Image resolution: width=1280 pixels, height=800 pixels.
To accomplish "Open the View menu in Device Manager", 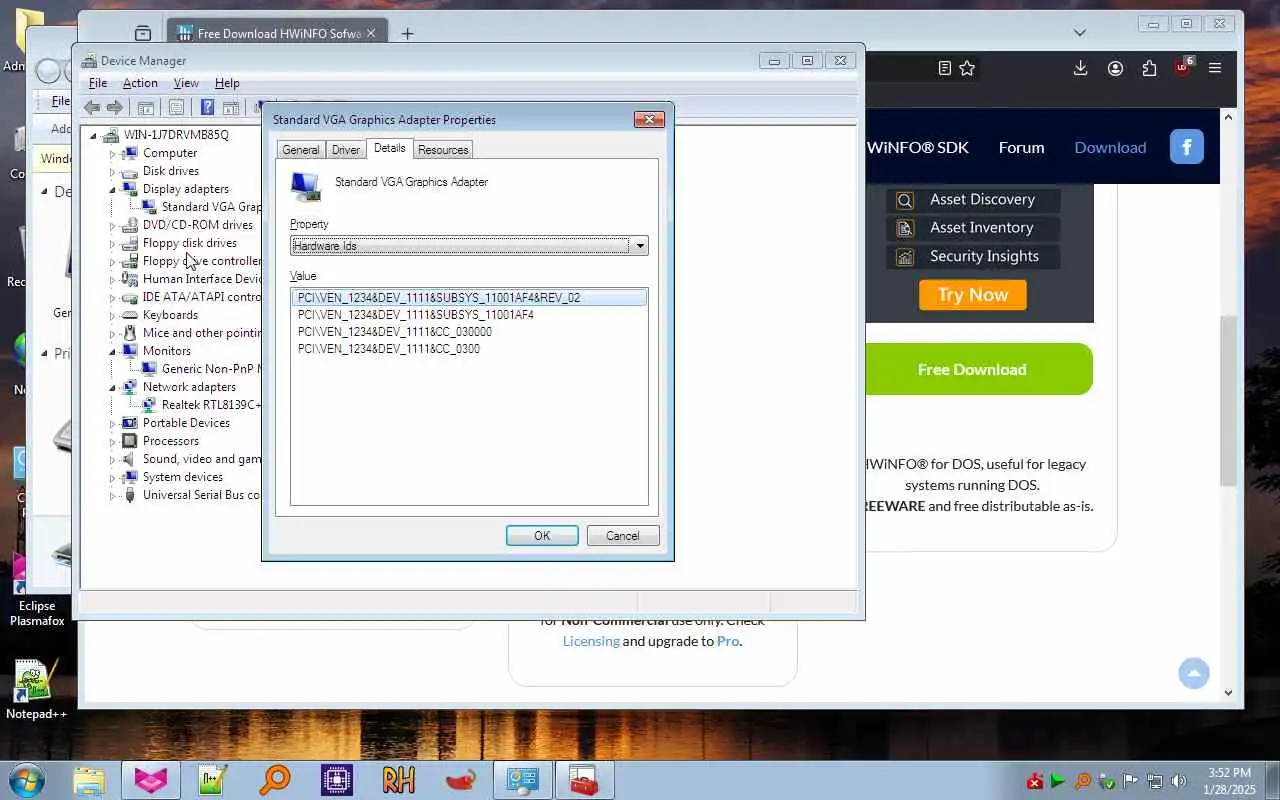I will [x=186, y=83].
